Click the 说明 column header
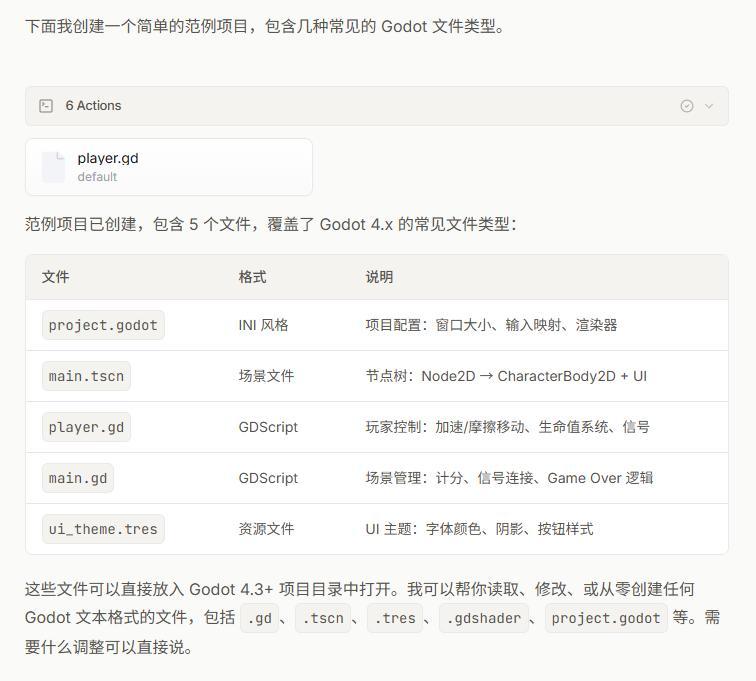 (379, 277)
